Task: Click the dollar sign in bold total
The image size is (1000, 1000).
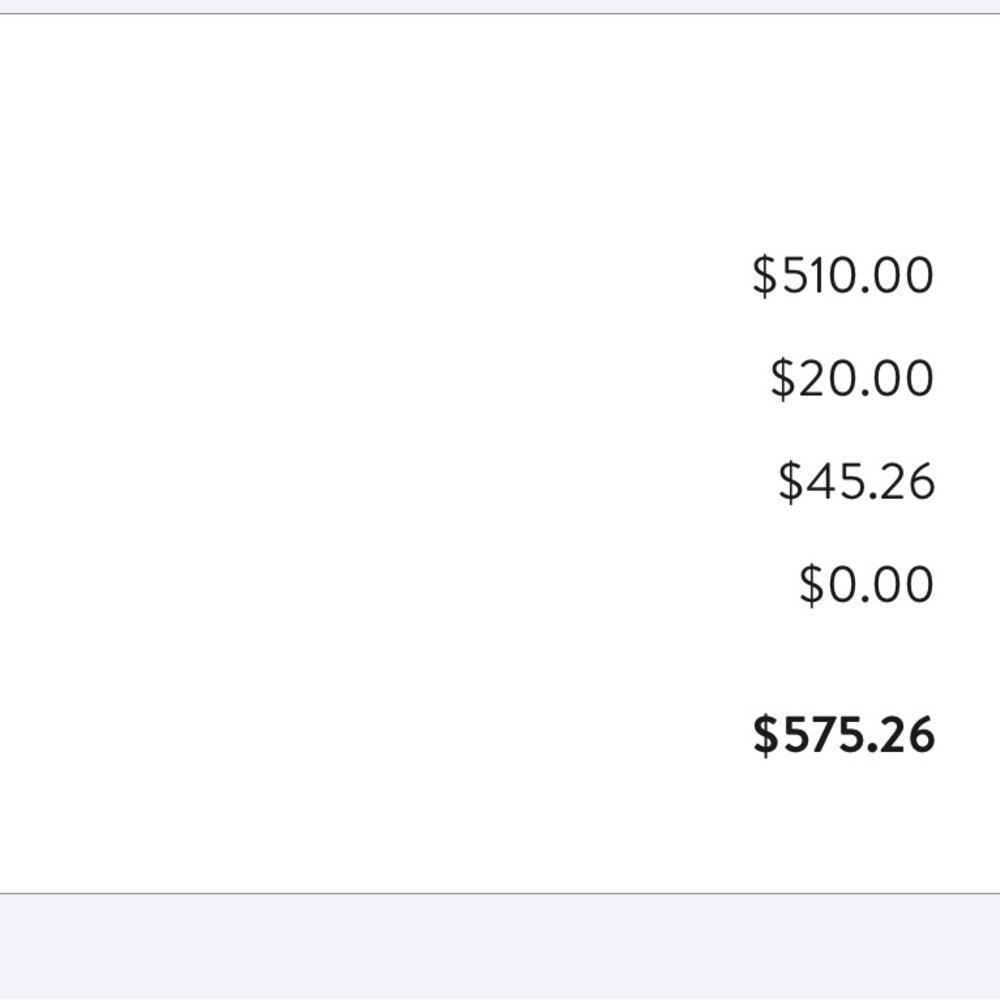Action: (x=765, y=735)
